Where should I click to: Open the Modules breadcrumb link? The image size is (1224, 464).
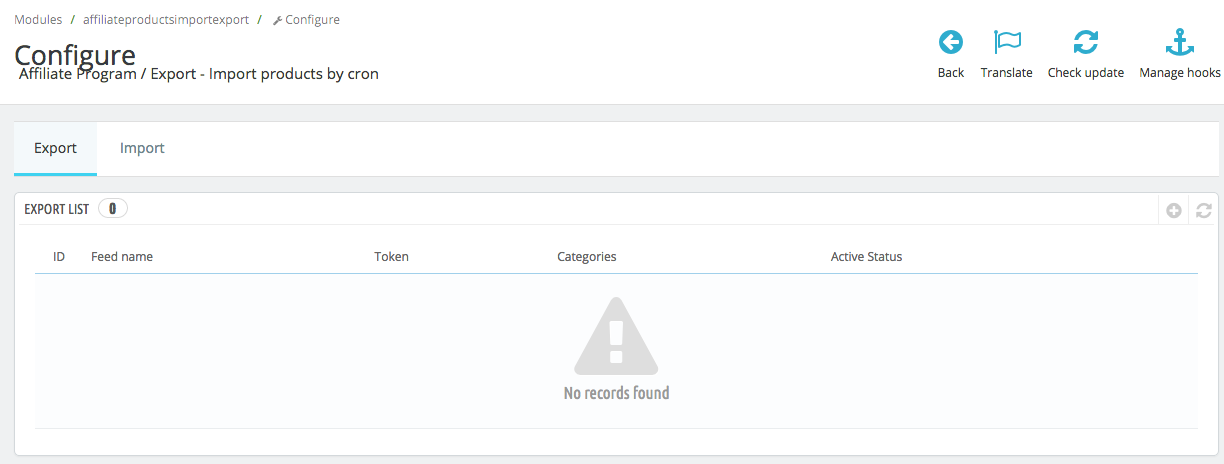click(x=38, y=19)
